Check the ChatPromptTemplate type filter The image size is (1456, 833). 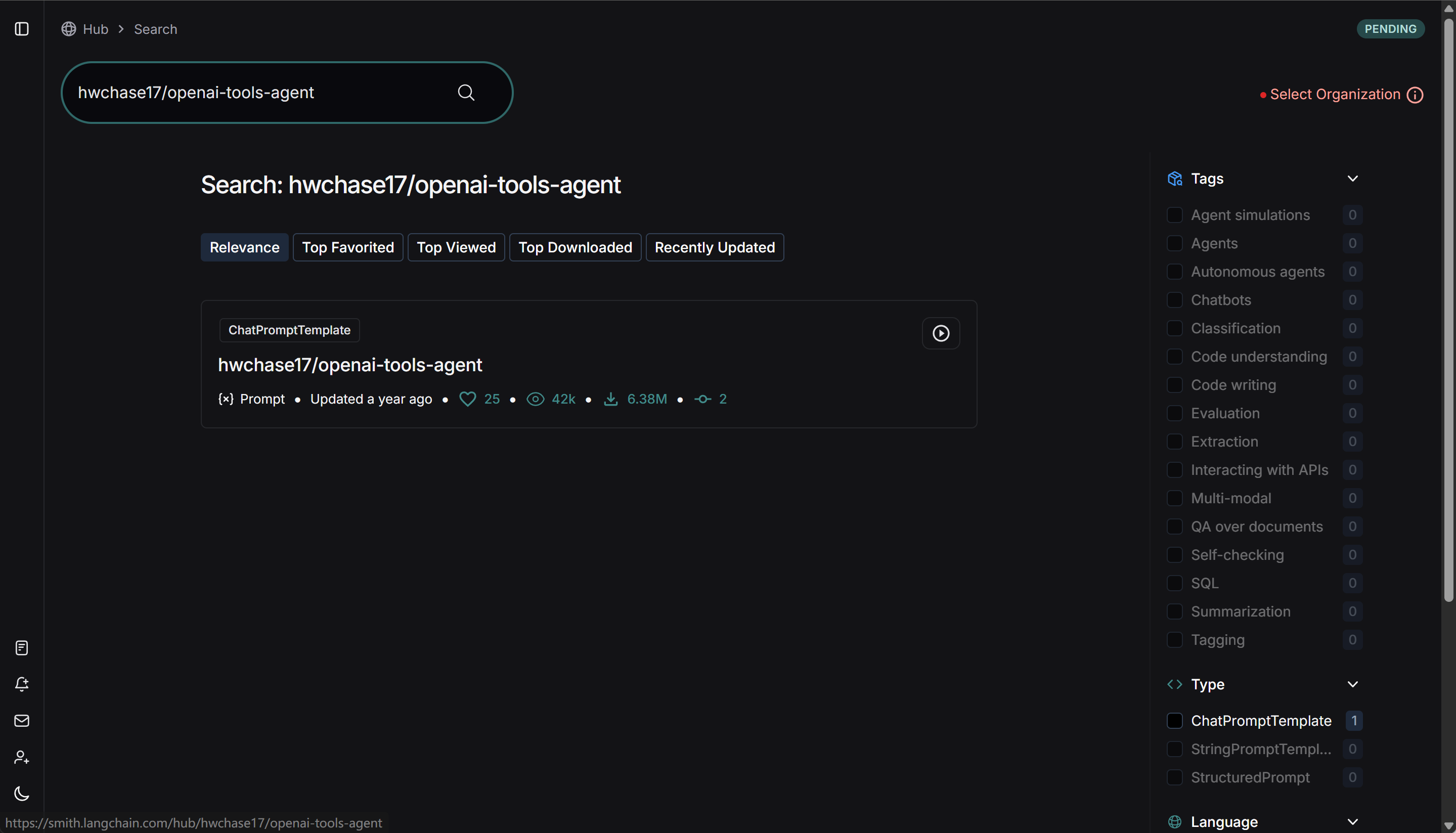1175,721
